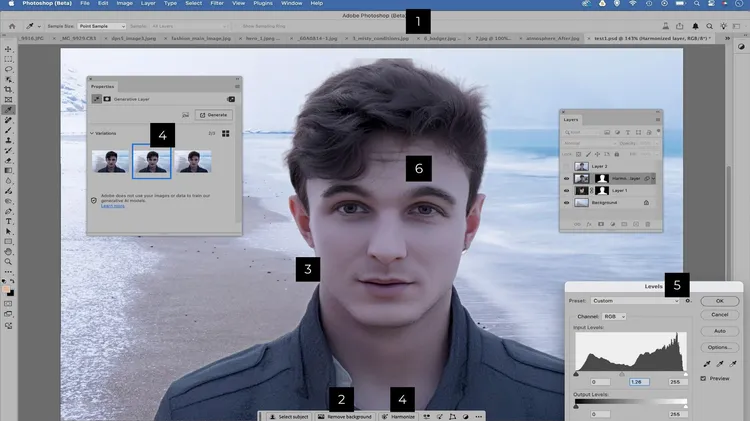Click the Harmonize button
The width and height of the screenshot is (750, 421).
click(398, 417)
